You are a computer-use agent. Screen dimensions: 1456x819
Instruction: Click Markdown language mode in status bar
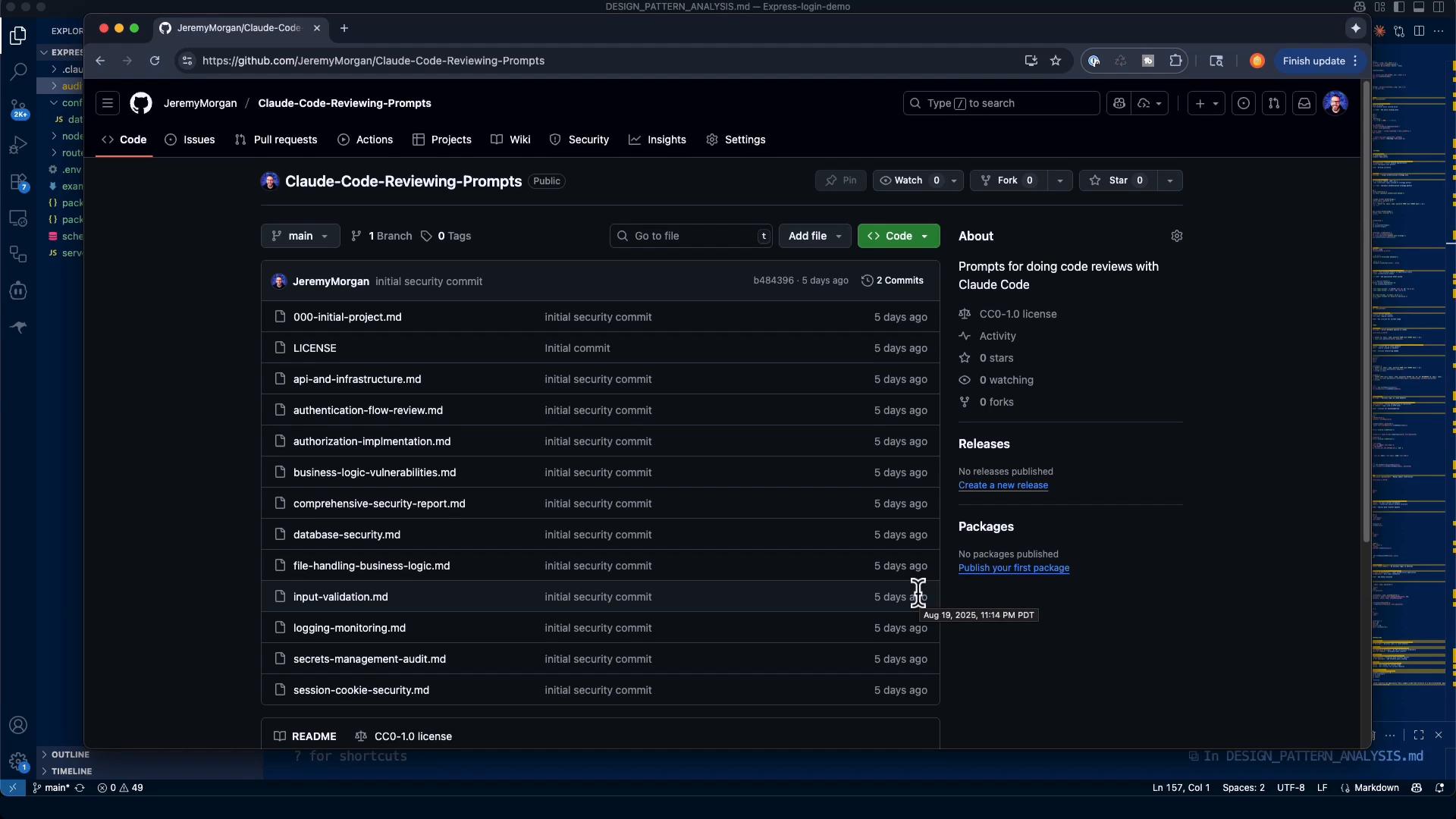pyautogui.click(x=1376, y=788)
